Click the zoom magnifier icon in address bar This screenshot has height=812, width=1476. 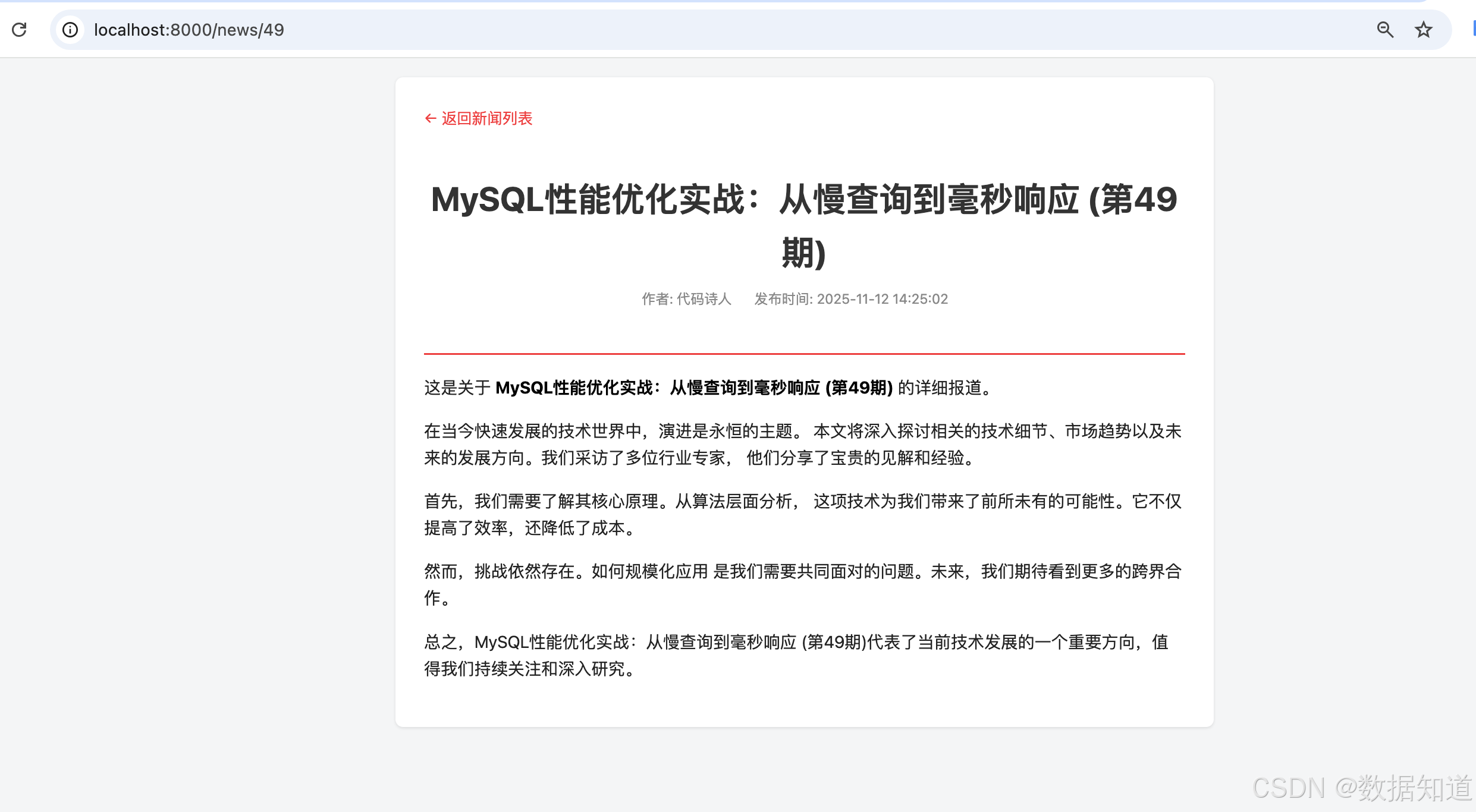tap(1385, 30)
